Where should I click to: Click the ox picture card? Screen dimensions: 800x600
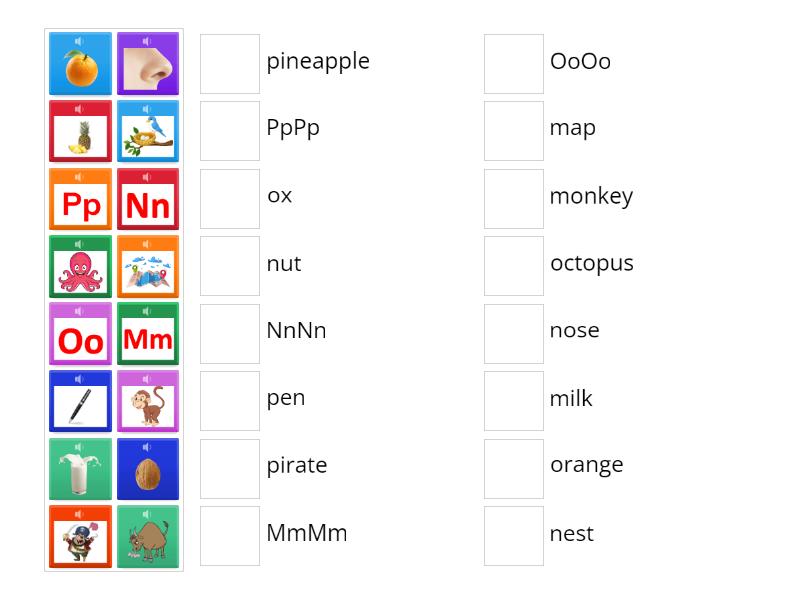[148, 537]
